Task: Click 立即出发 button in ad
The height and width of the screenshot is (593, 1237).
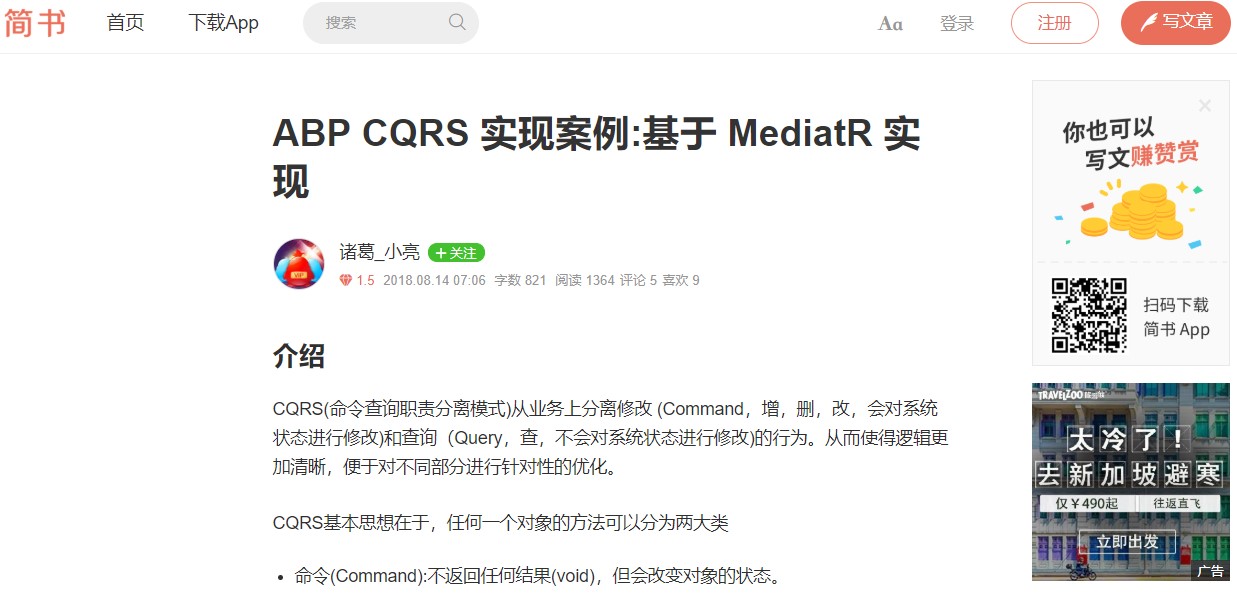Action: [1127, 543]
